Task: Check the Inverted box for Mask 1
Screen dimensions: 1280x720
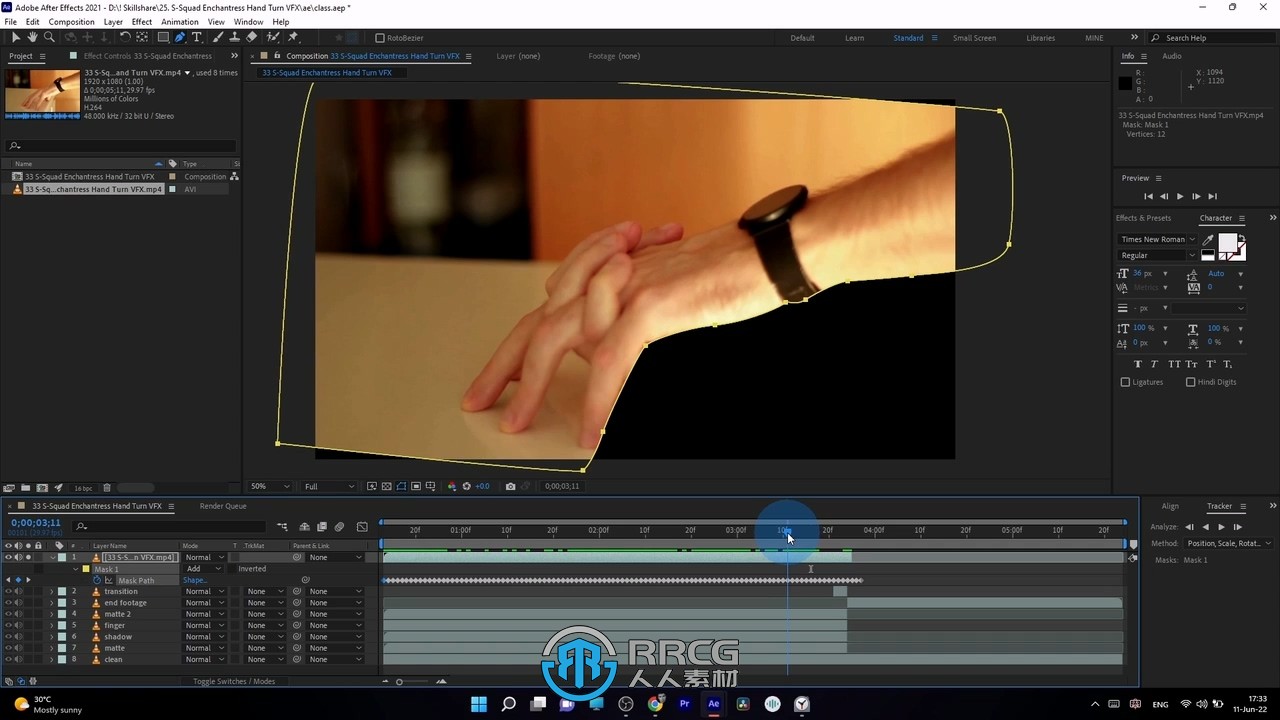Action: click(x=231, y=569)
